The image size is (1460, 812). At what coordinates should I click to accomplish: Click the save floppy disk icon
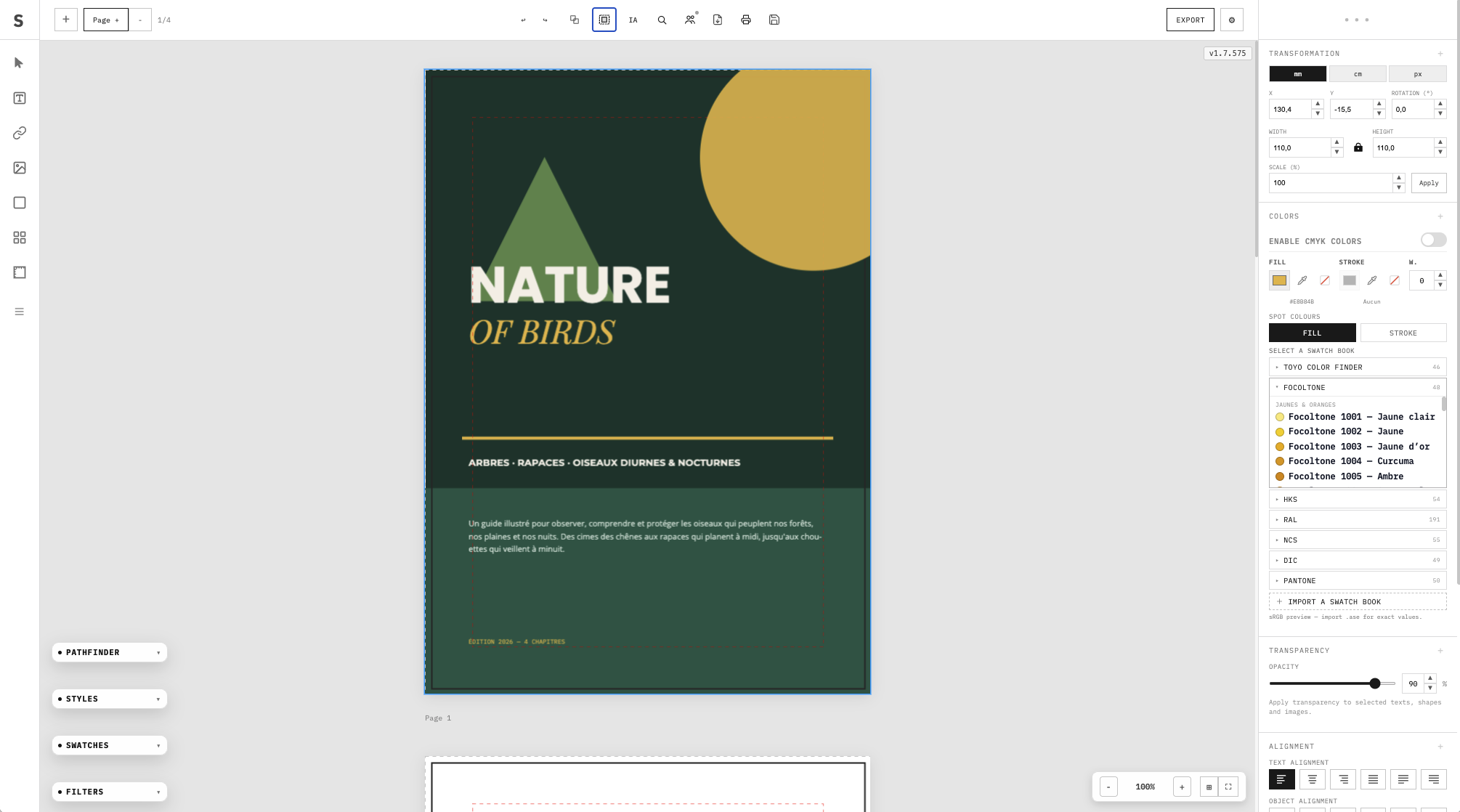click(x=774, y=20)
